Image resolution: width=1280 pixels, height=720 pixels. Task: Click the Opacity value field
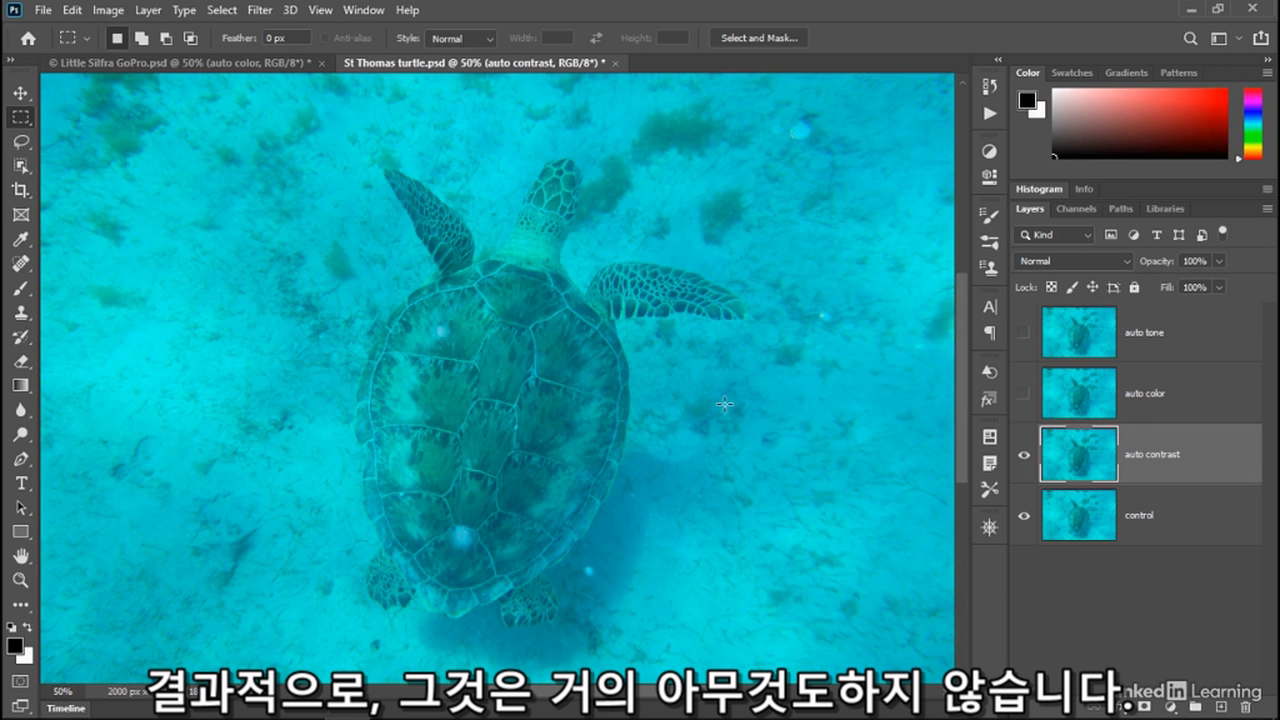[x=1194, y=261]
